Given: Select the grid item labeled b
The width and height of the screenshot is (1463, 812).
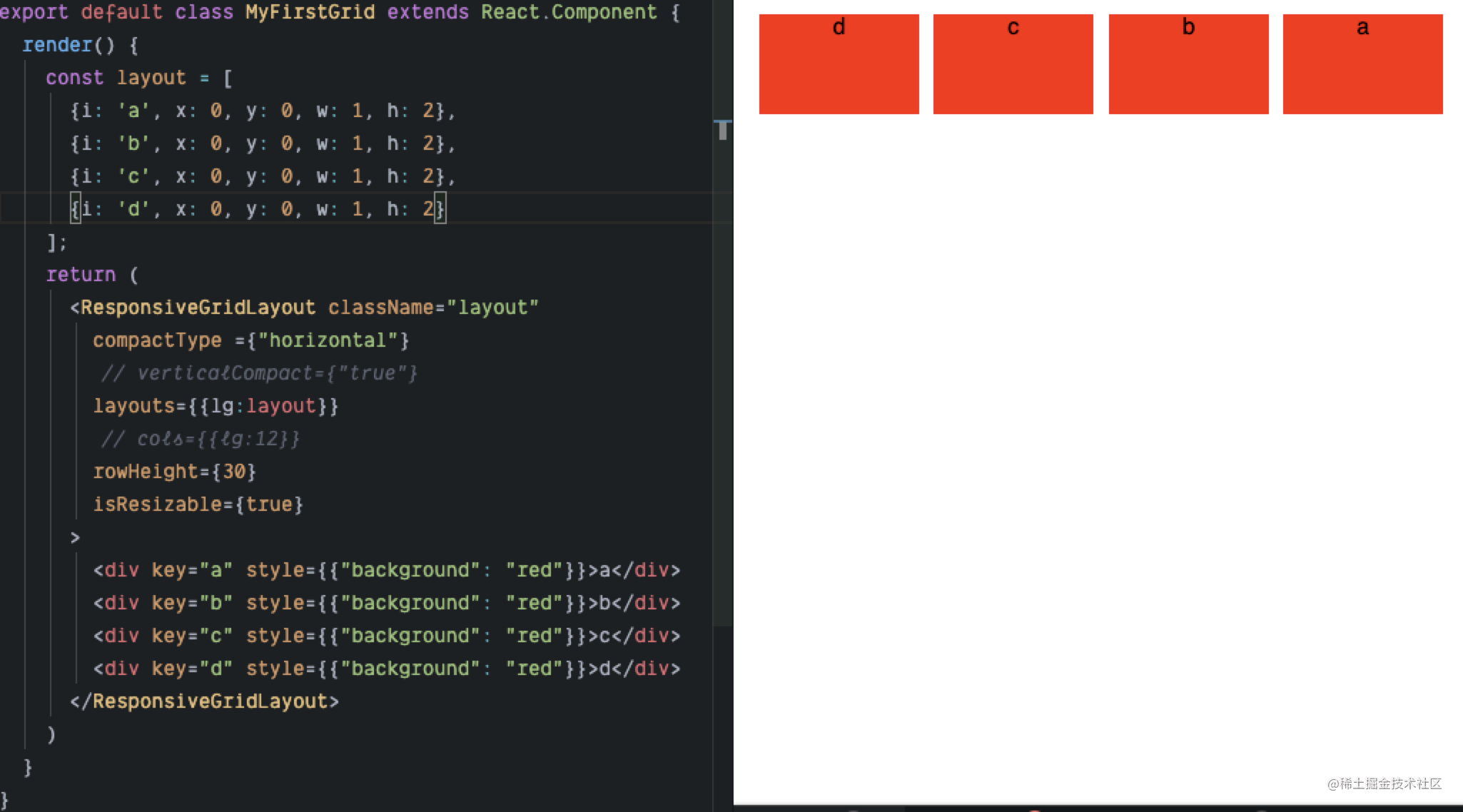Looking at the screenshot, I should [x=1187, y=63].
